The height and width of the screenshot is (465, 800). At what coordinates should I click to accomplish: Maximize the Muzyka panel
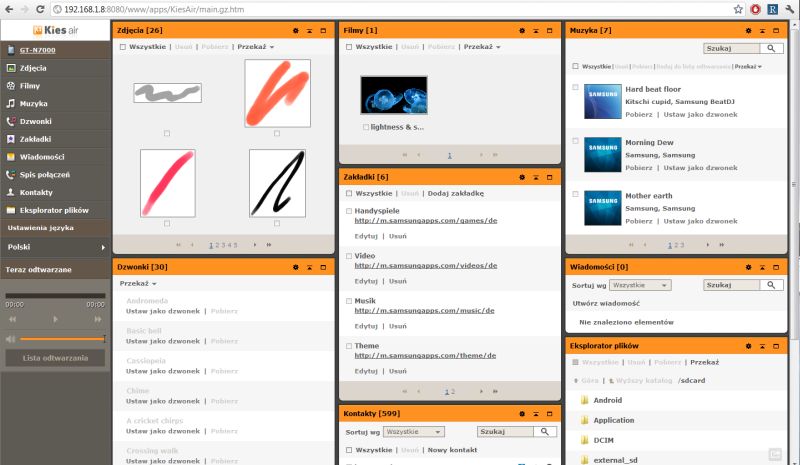click(x=776, y=31)
